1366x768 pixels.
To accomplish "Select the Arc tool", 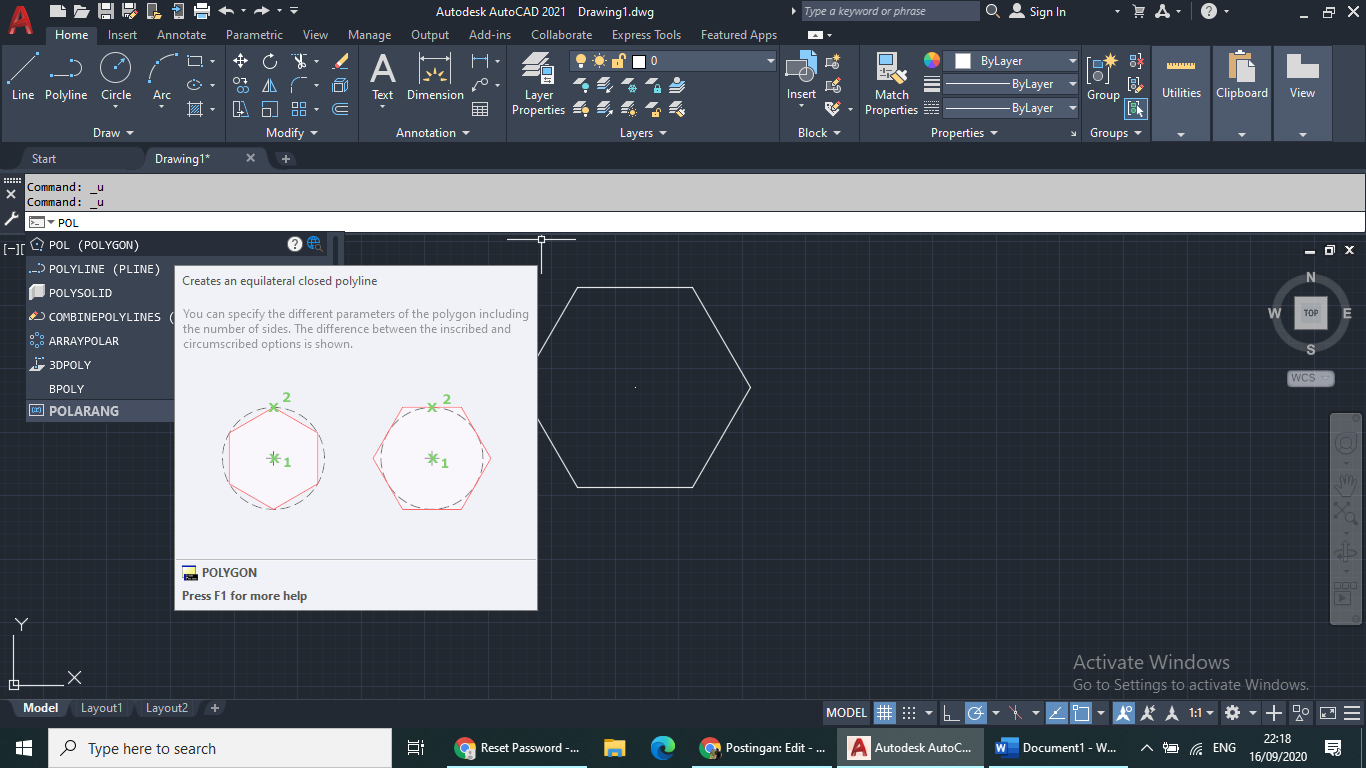I will pos(162,77).
